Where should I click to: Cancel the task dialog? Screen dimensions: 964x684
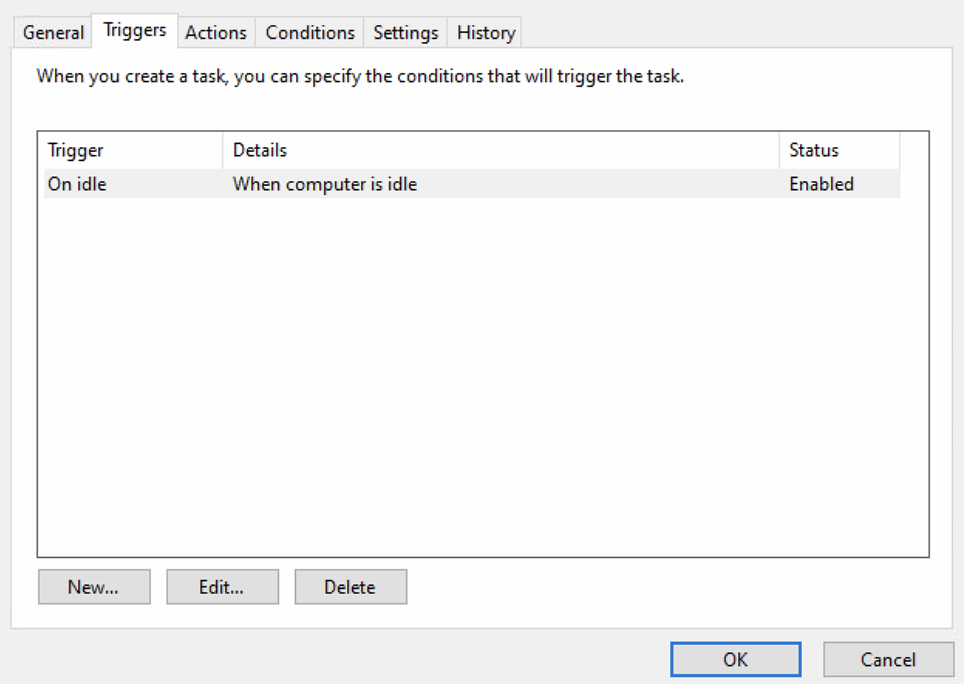[x=888, y=659]
